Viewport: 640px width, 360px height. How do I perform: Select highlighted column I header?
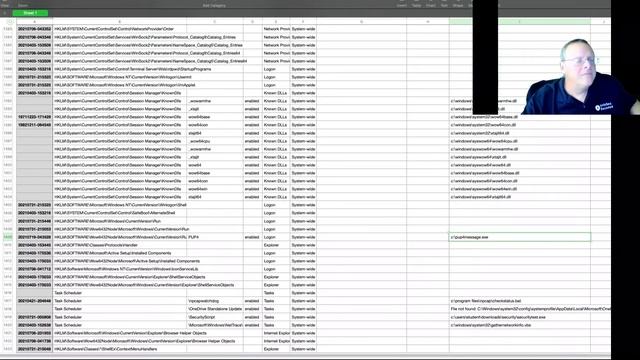click(x=520, y=22)
